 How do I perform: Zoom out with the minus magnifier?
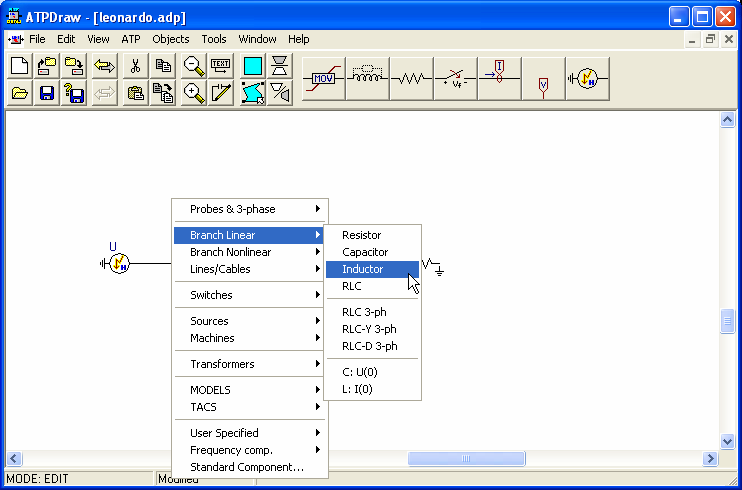pos(194,65)
